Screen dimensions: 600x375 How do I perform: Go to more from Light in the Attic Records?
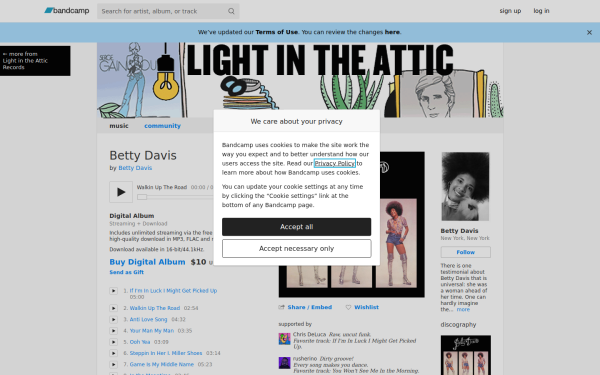35,61
